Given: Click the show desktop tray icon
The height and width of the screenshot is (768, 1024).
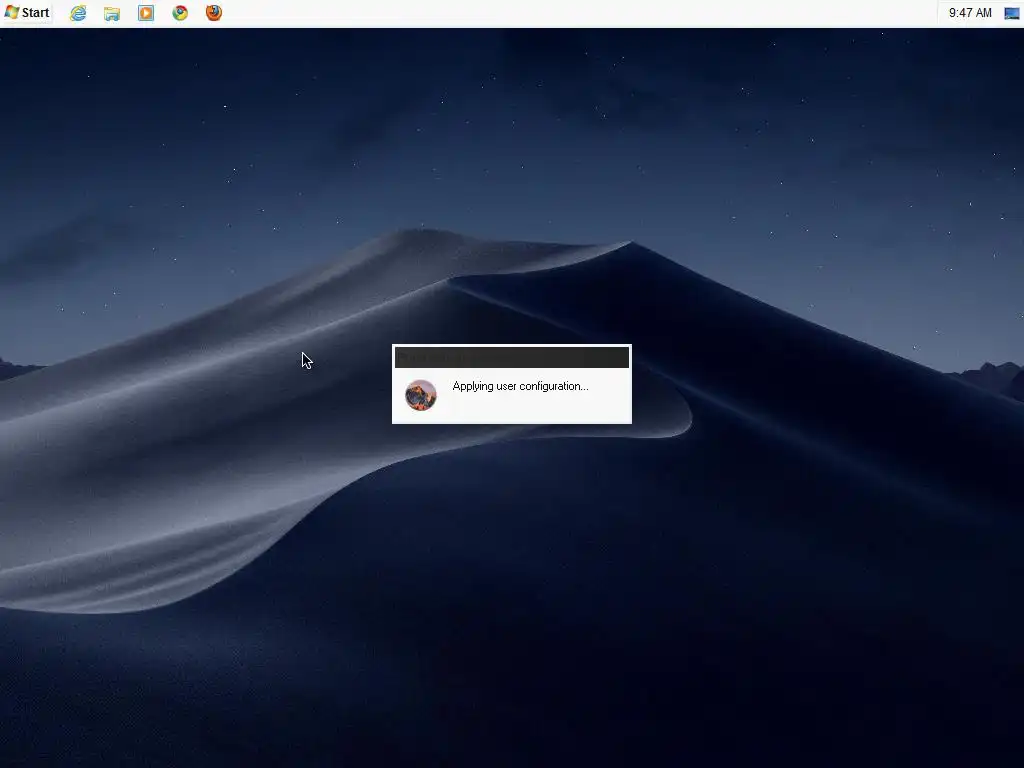Looking at the screenshot, I should pyautogui.click(x=1012, y=13).
